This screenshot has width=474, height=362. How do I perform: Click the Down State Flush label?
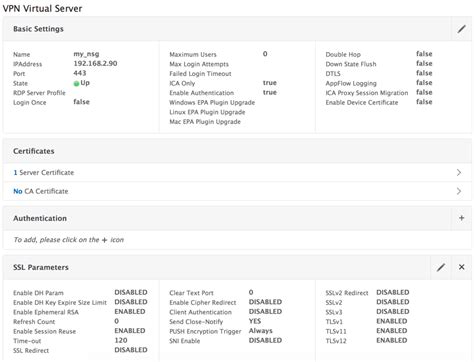[351, 64]
